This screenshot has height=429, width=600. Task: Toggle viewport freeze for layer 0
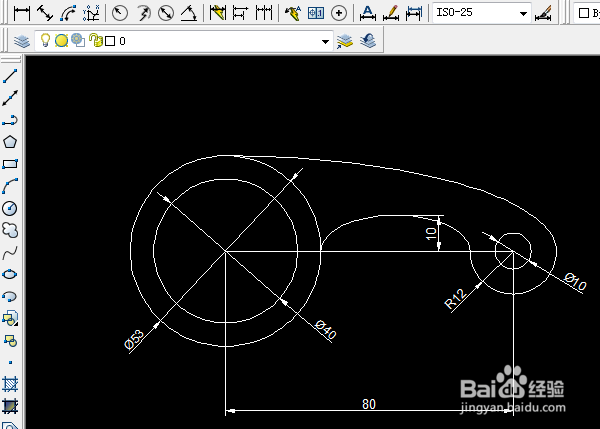click(x=78, y=40)
